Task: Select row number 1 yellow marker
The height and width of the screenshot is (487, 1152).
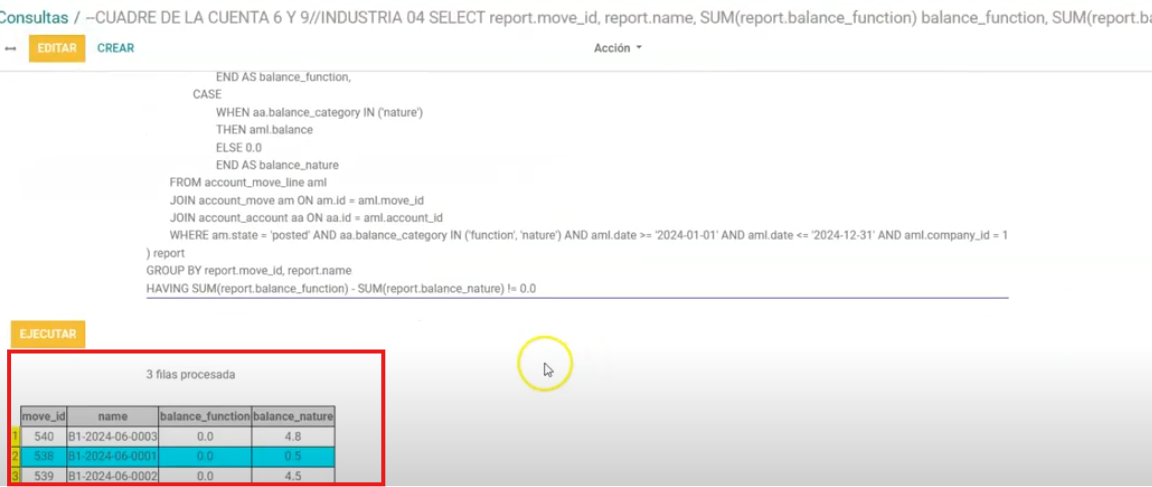Action: [15, 436]
